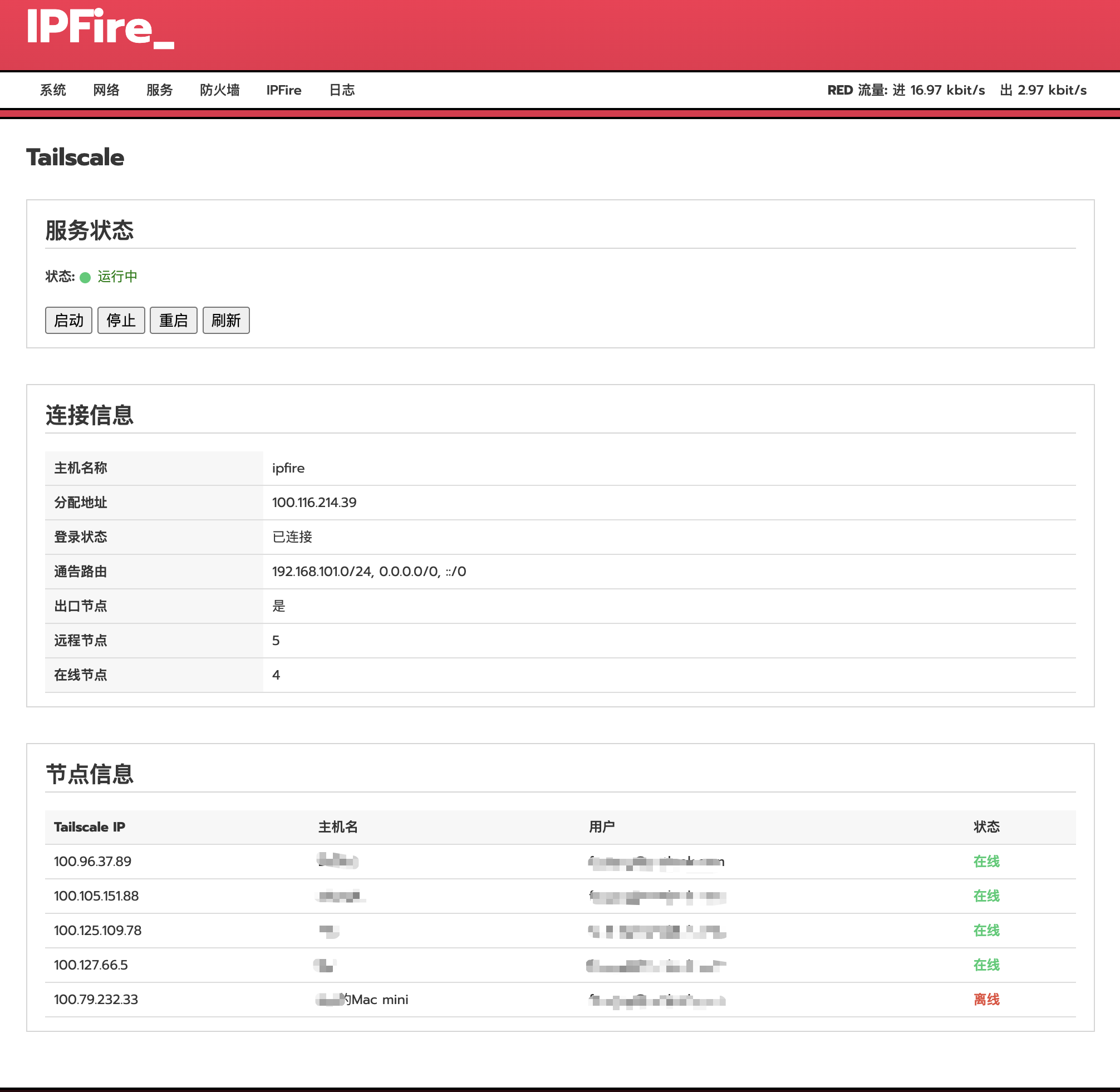Click the Tailscale IP column header
This screenshot has width=1120, height=1092.
click(x=90, y=827)
